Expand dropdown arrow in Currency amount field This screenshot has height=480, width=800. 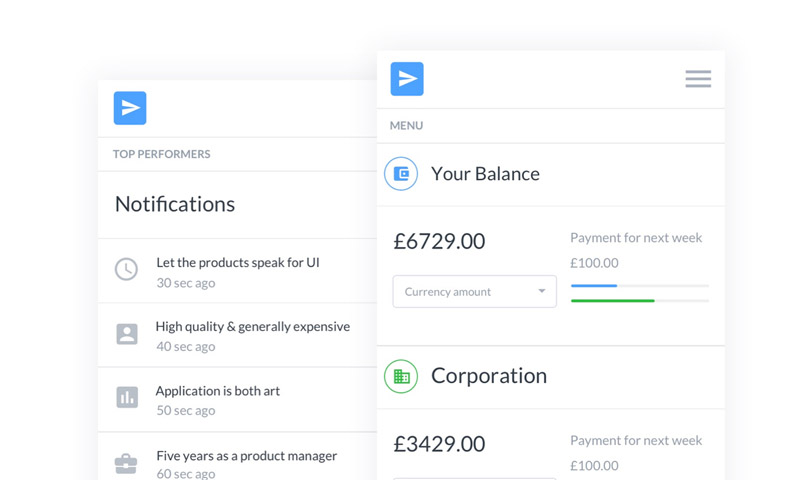click(x=542, y=291)
